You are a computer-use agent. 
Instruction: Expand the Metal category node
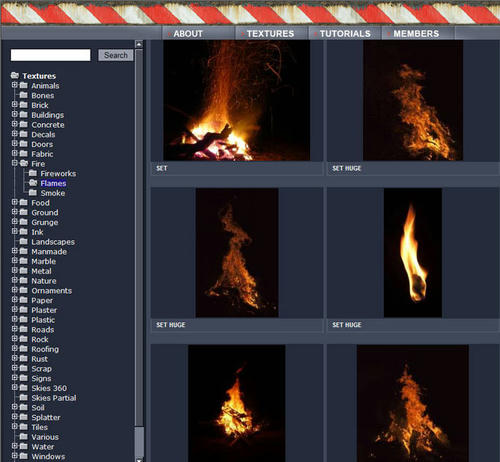point(14,270)
